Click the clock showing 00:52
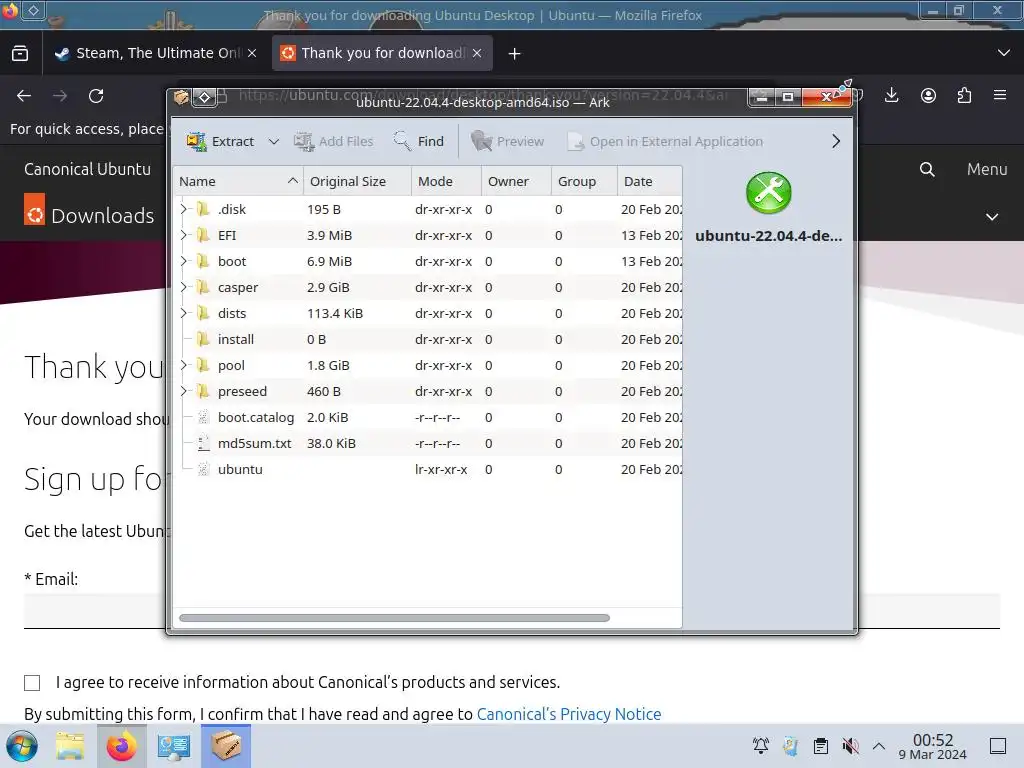 (933, 746)
